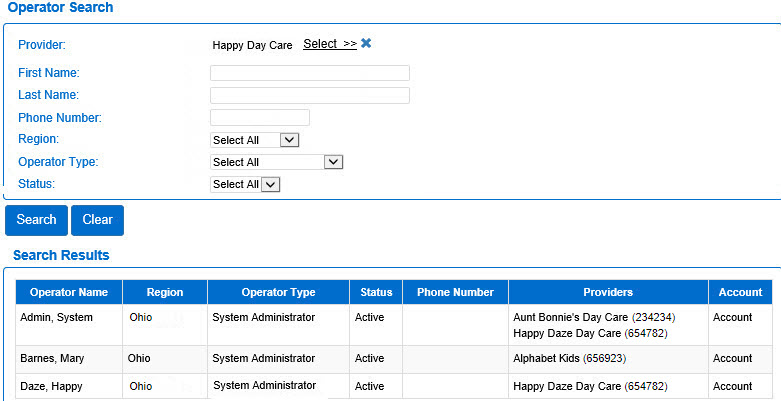
Task: Click into the Last Name field
Action: click(x=309, y=95)
